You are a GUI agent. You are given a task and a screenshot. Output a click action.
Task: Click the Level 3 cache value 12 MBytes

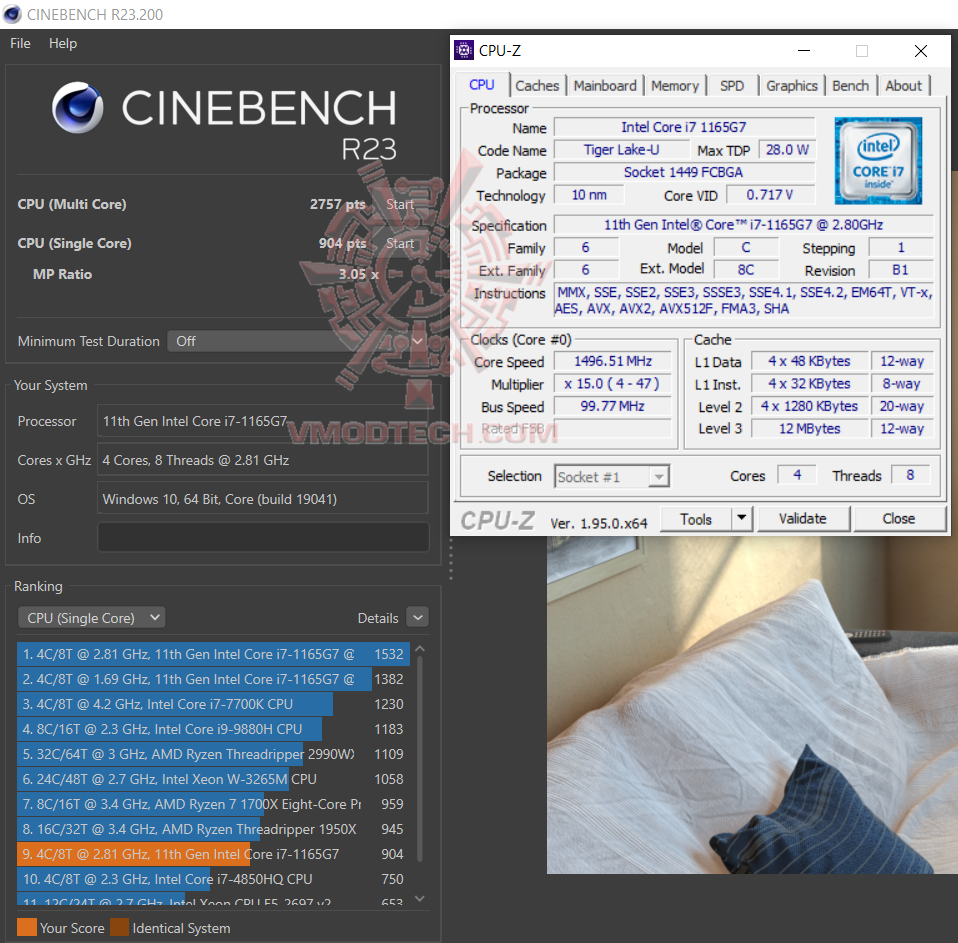810,429
